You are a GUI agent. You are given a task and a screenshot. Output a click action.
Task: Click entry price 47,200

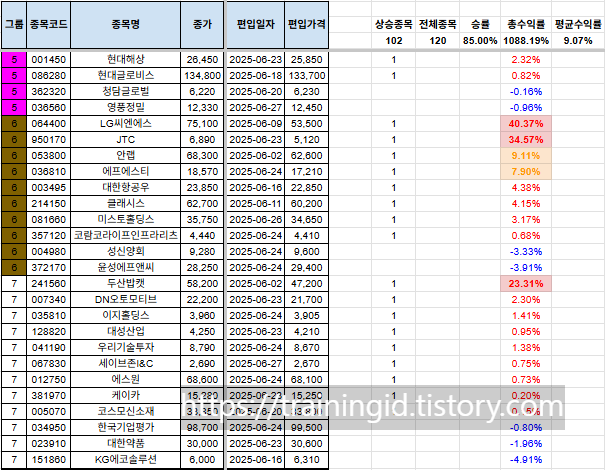point(307,284)
